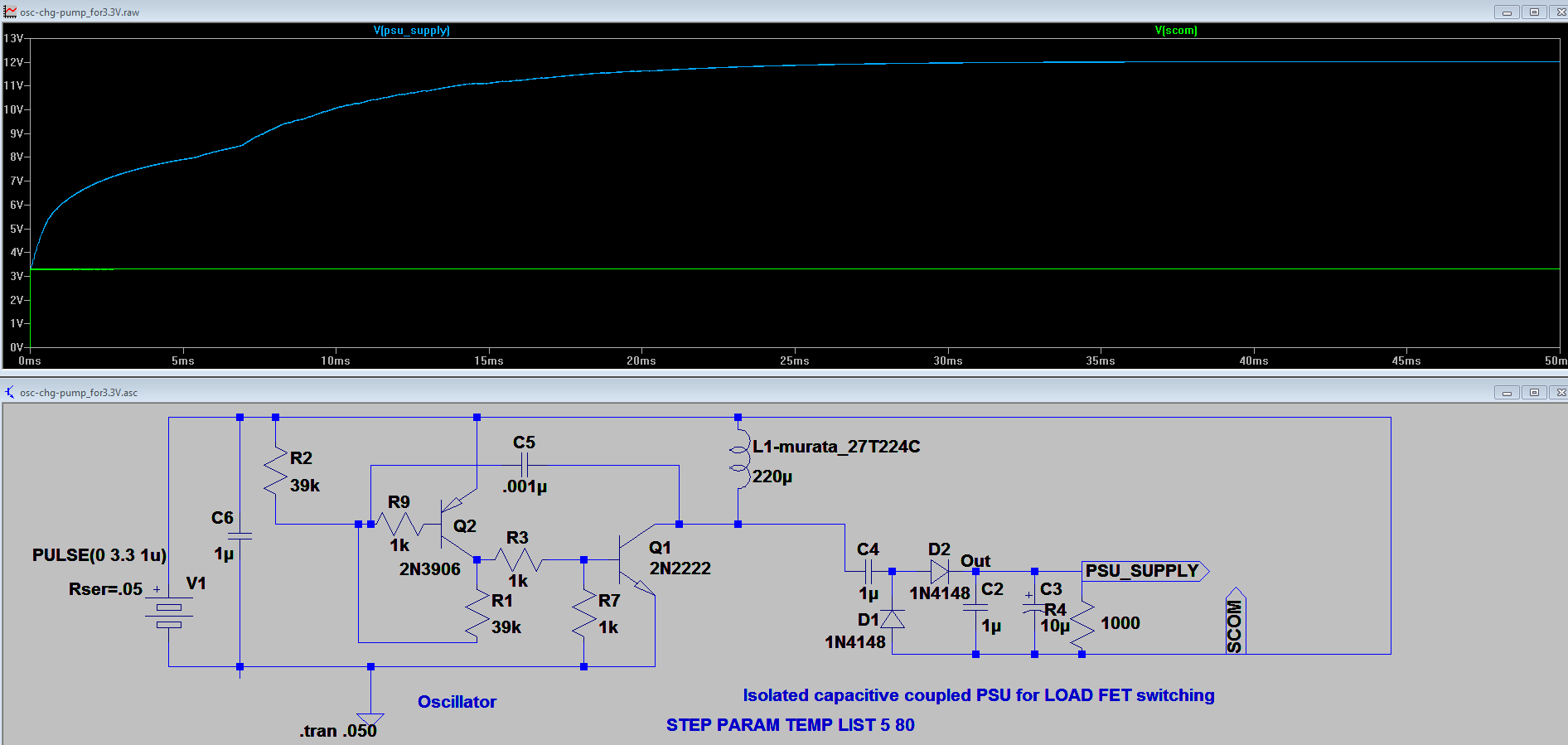This screenshot has width=1568, height=745.
Task: Select the Q1 NPN transistor symbol
Action: click(636, 560)
